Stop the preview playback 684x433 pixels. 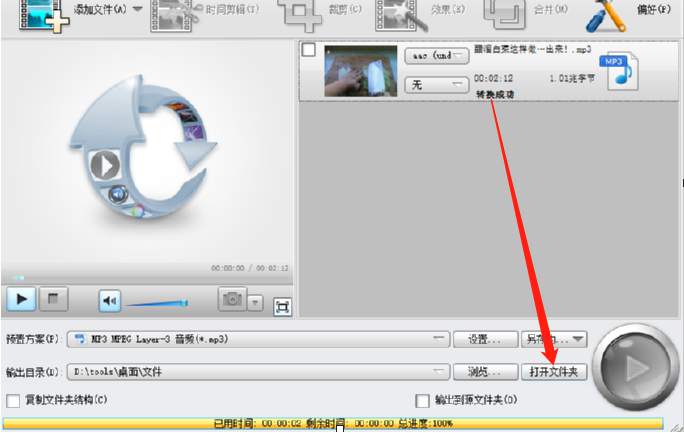53,299
